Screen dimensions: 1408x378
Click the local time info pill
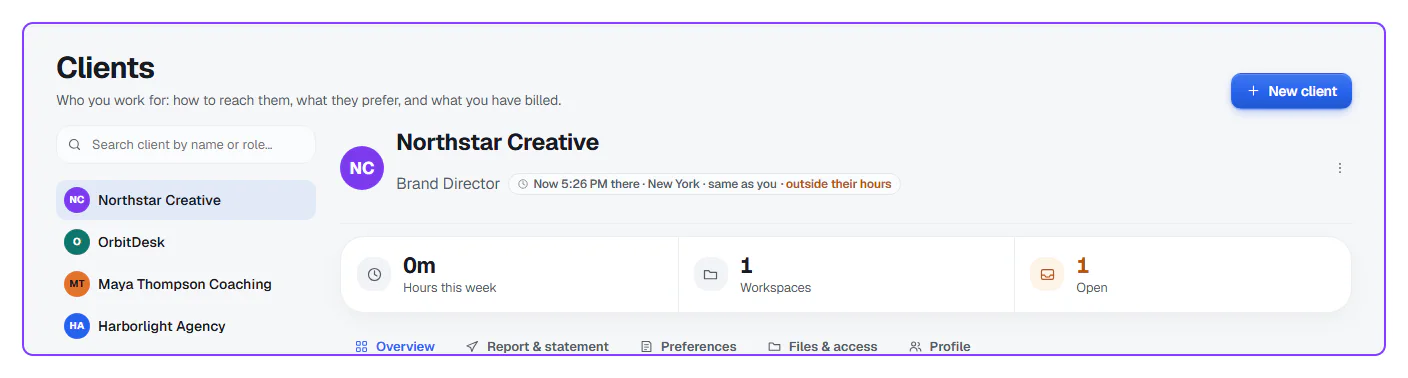(x=704, y=184)
